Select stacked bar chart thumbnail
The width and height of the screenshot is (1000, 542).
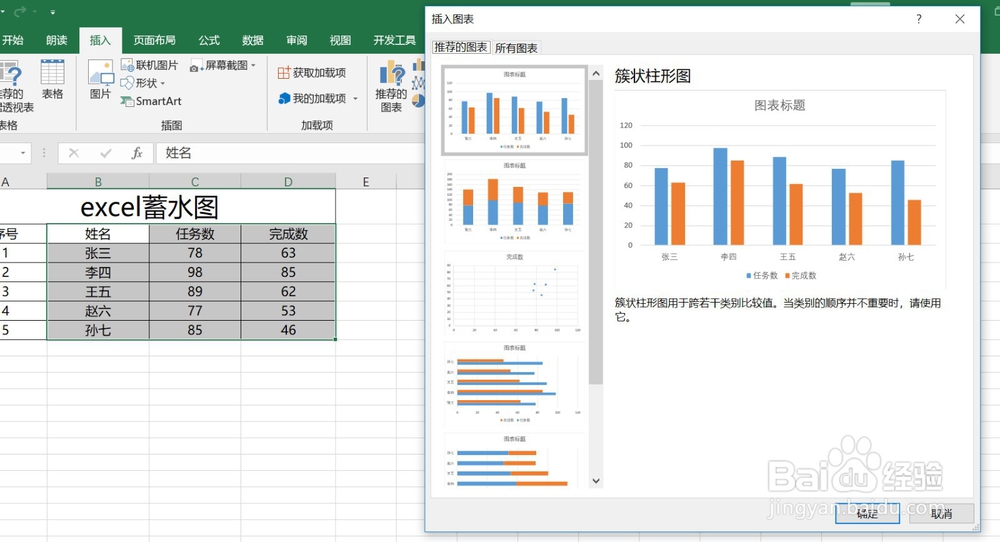point(515,460)
